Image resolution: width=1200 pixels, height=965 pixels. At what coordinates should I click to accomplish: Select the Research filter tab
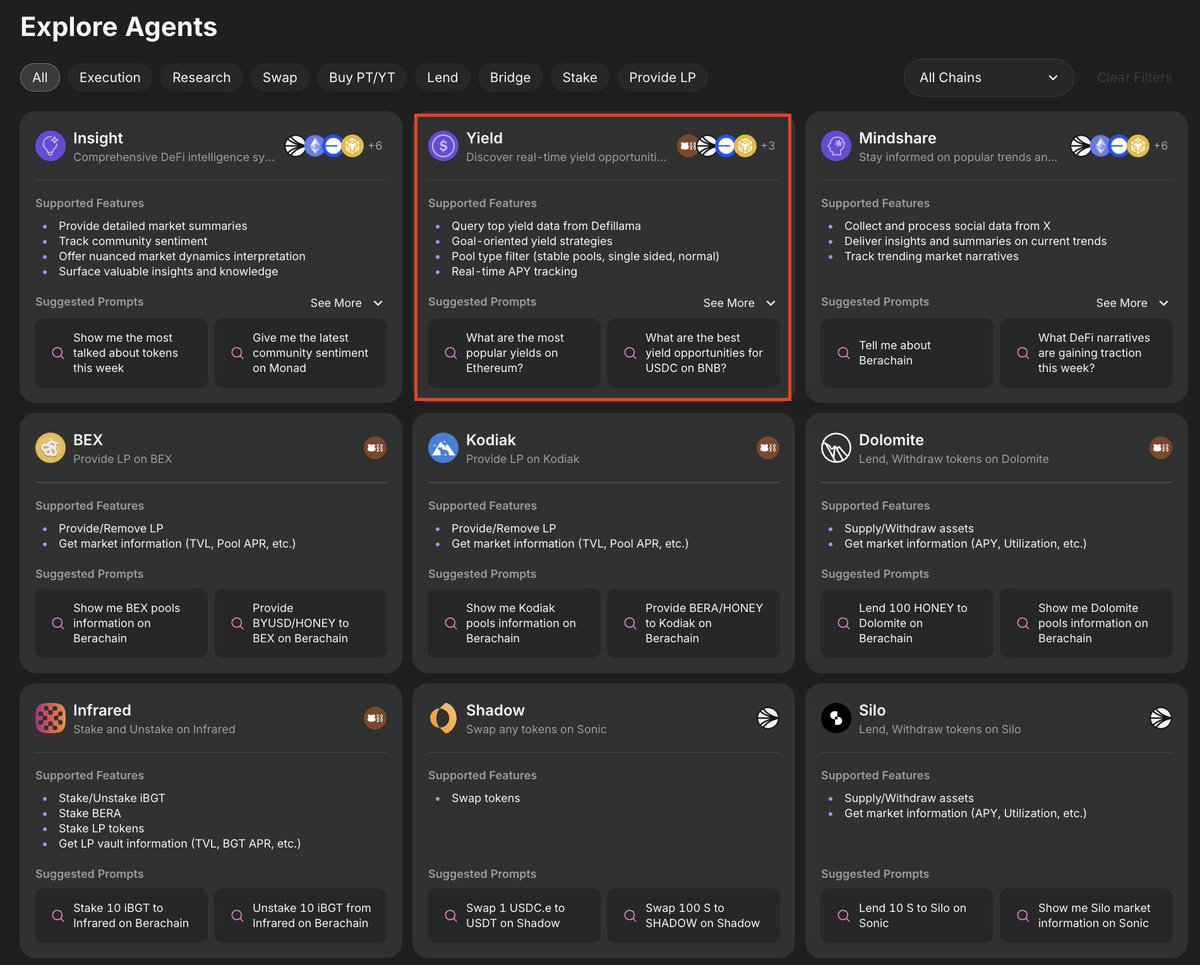click(201, 77)
